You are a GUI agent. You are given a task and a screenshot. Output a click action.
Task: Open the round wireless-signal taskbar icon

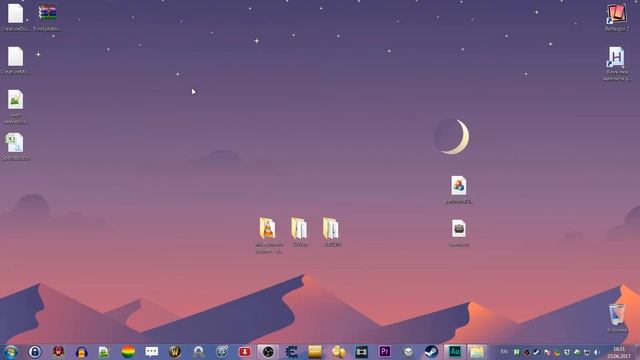[x=222, y=352]
